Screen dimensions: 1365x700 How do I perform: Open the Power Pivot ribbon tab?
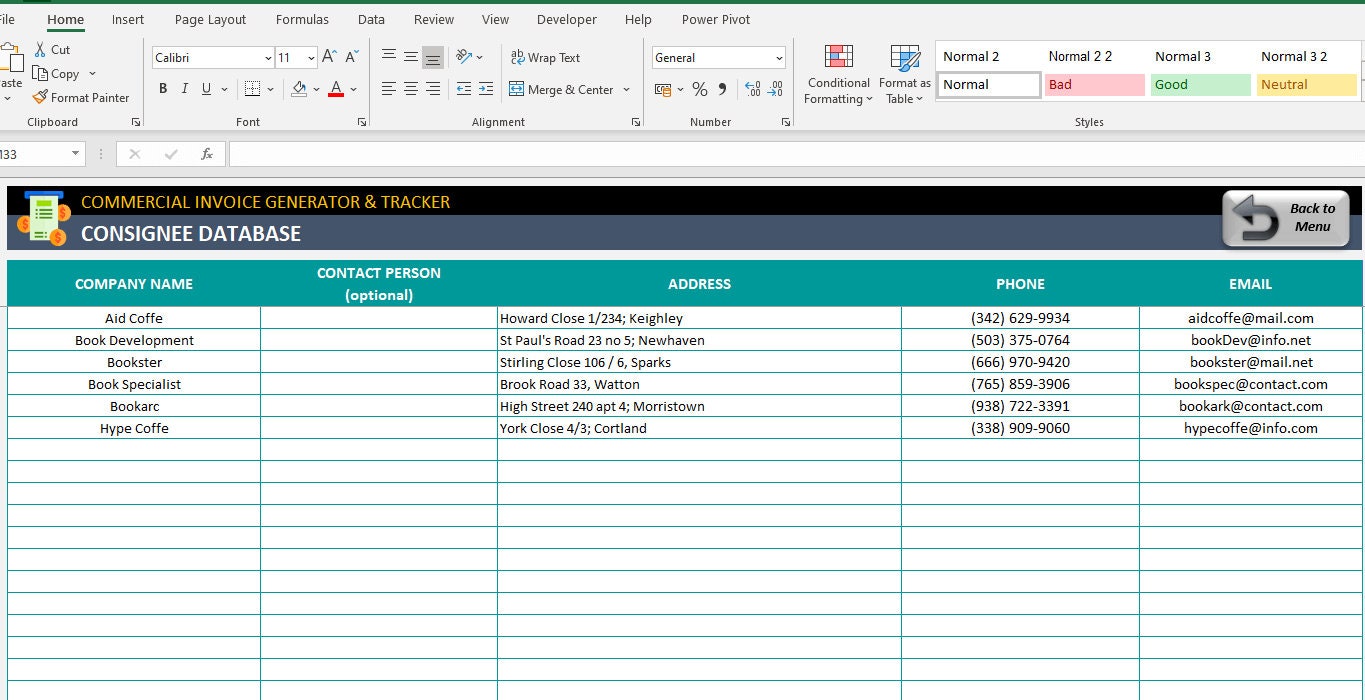click(715, 19)
